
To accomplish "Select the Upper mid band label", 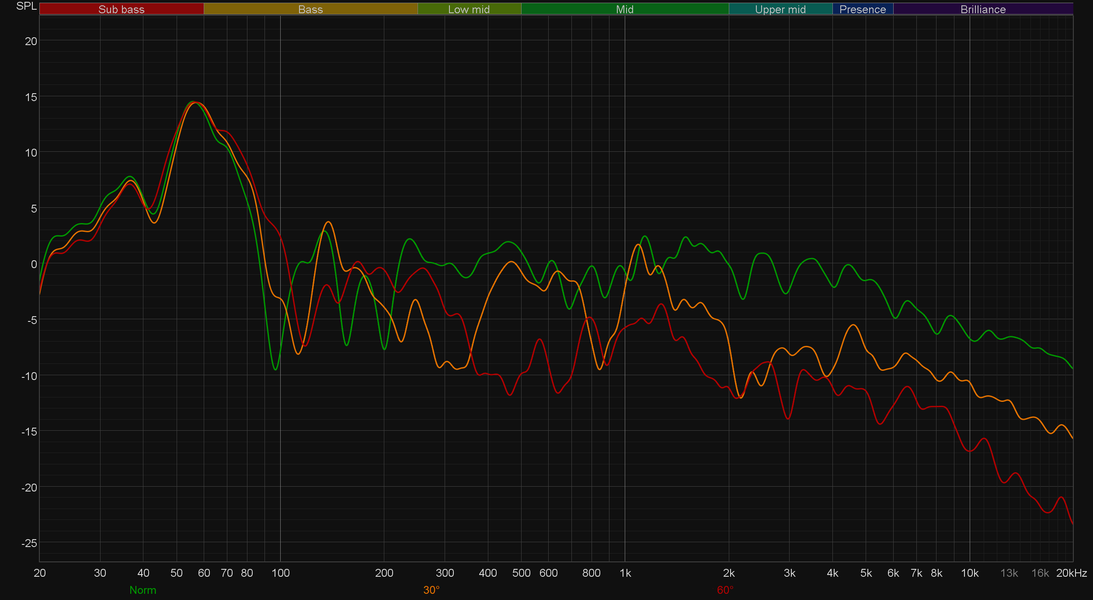I will coord(780,9).
